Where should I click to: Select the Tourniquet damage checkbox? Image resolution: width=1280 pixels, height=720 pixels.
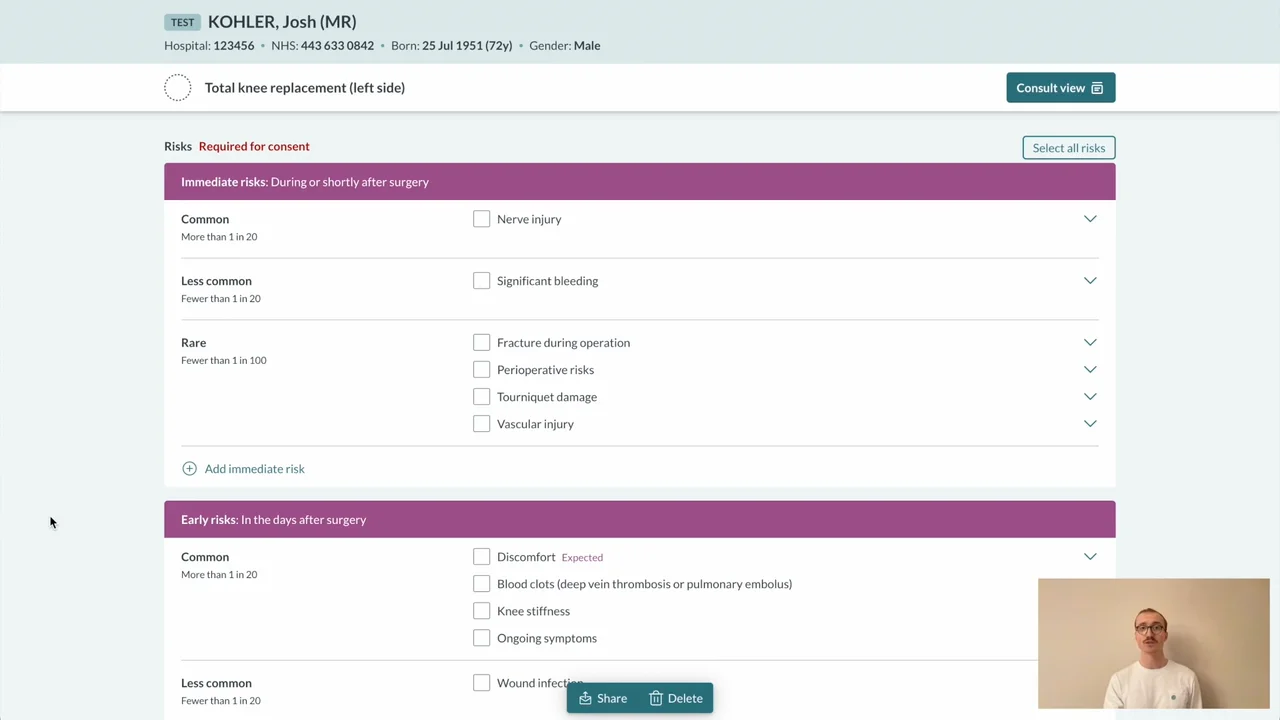tap(482, 397)
